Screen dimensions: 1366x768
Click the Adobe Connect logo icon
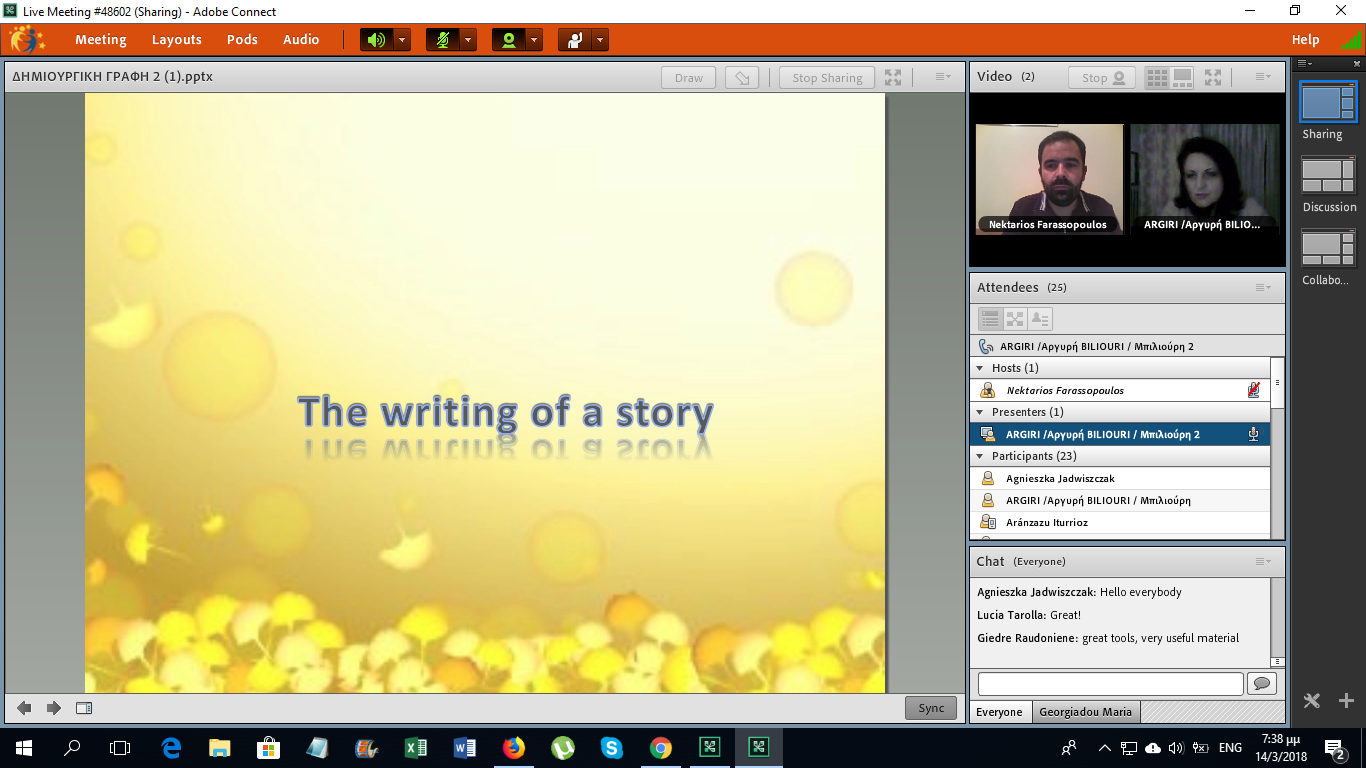[x=27, y=40]
